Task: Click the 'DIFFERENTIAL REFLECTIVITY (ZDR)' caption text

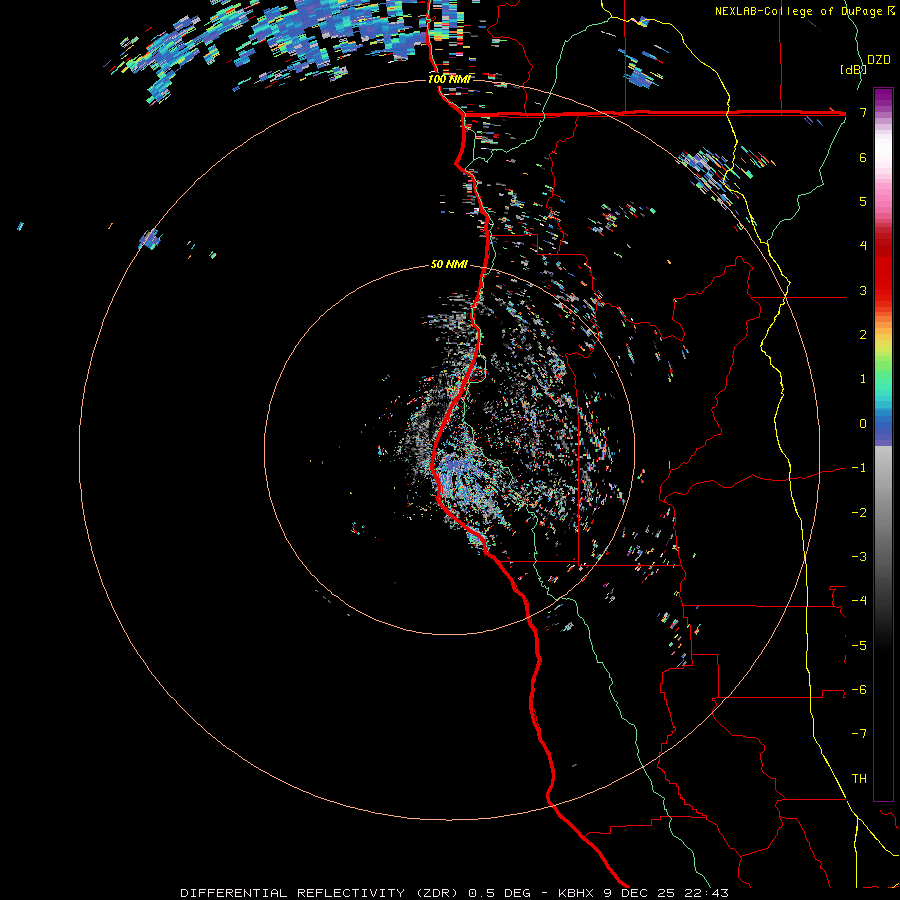Action: coord(320,893)
